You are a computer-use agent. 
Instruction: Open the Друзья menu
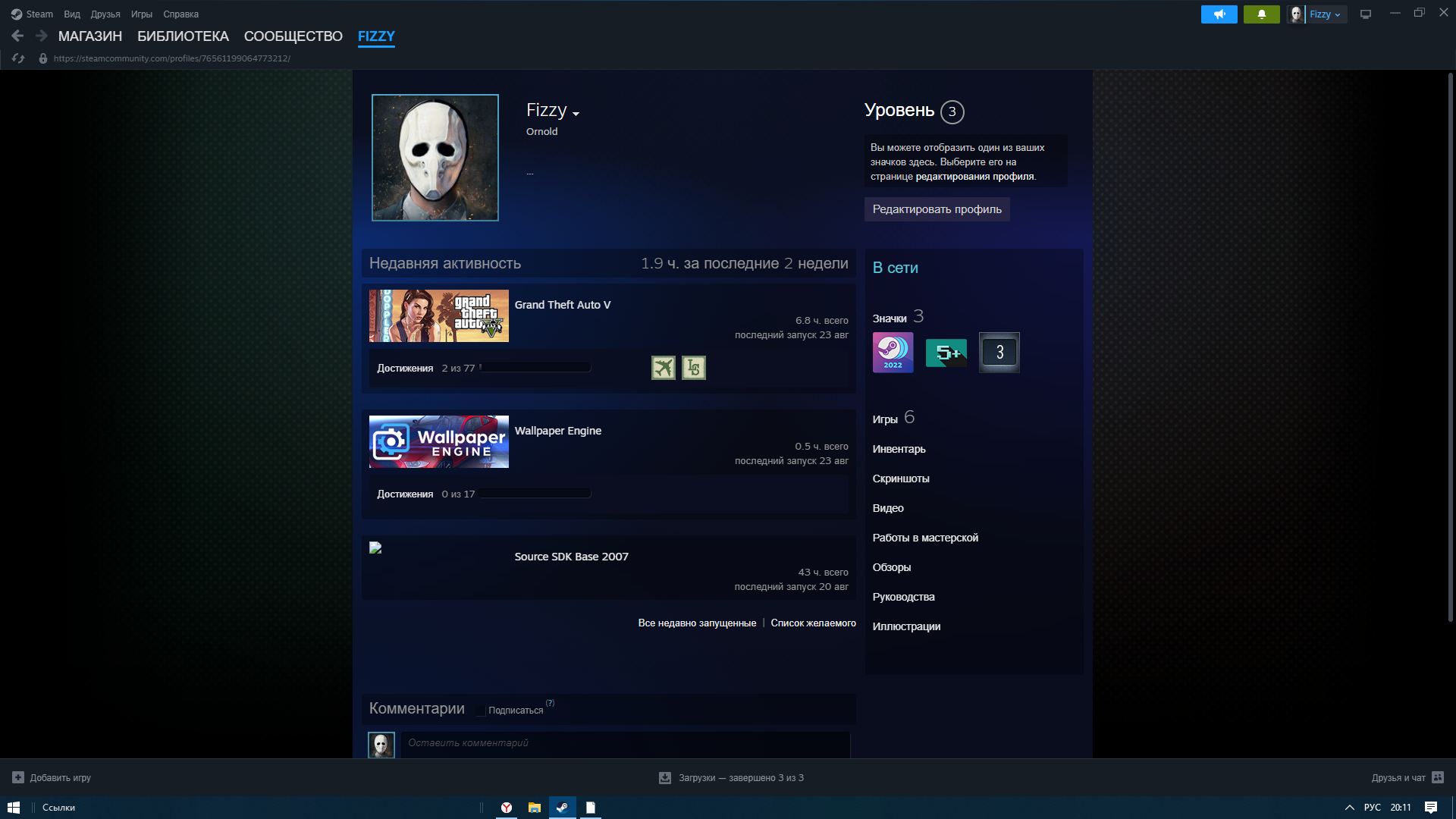pyautogui.click(x=105, y=14)
